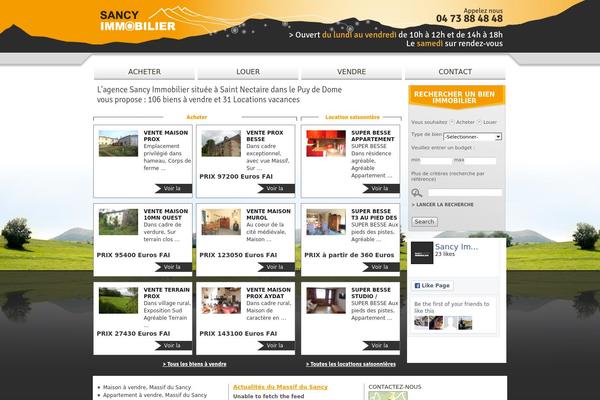The image size is (600, 400).
Task: Click the PRIX 27430 Euros FAI text
Action: [133, 333]
